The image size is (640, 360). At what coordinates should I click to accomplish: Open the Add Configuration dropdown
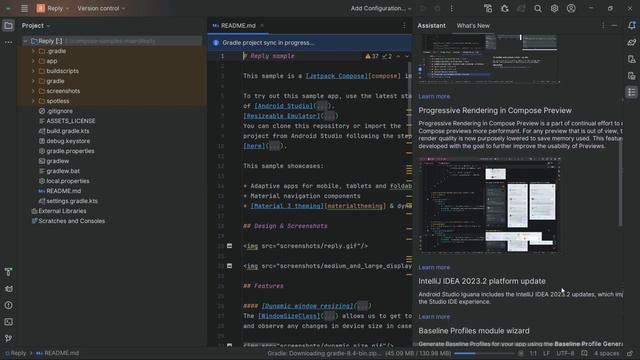tap(381, 8)
